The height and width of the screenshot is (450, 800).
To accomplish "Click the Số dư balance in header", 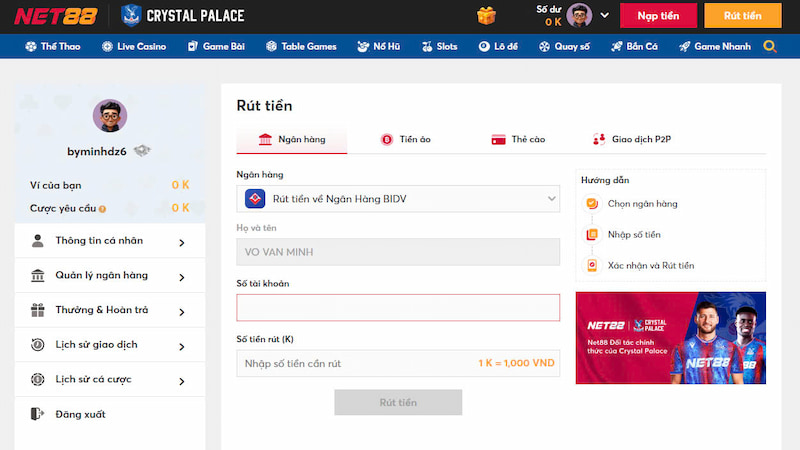I will 551,16.
